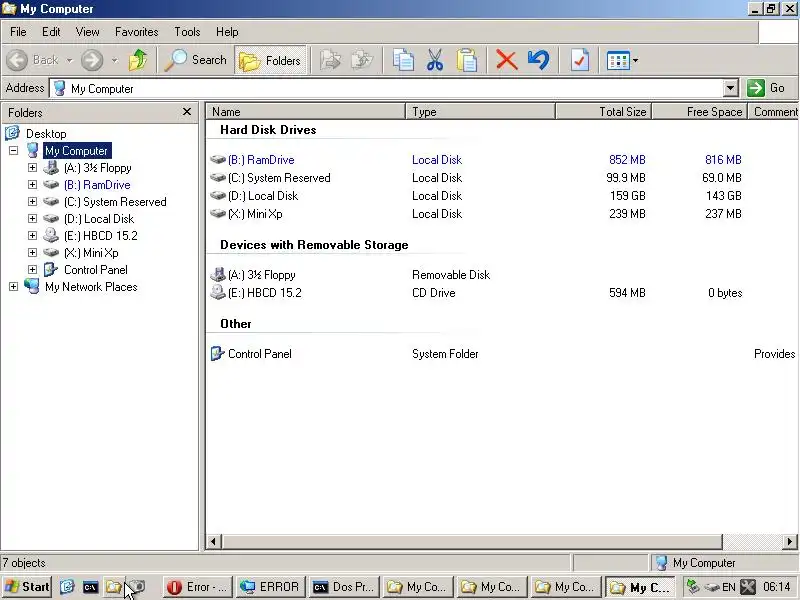Click the Move To toolbar icon
800x600 pixels.
tap(331, 60)
